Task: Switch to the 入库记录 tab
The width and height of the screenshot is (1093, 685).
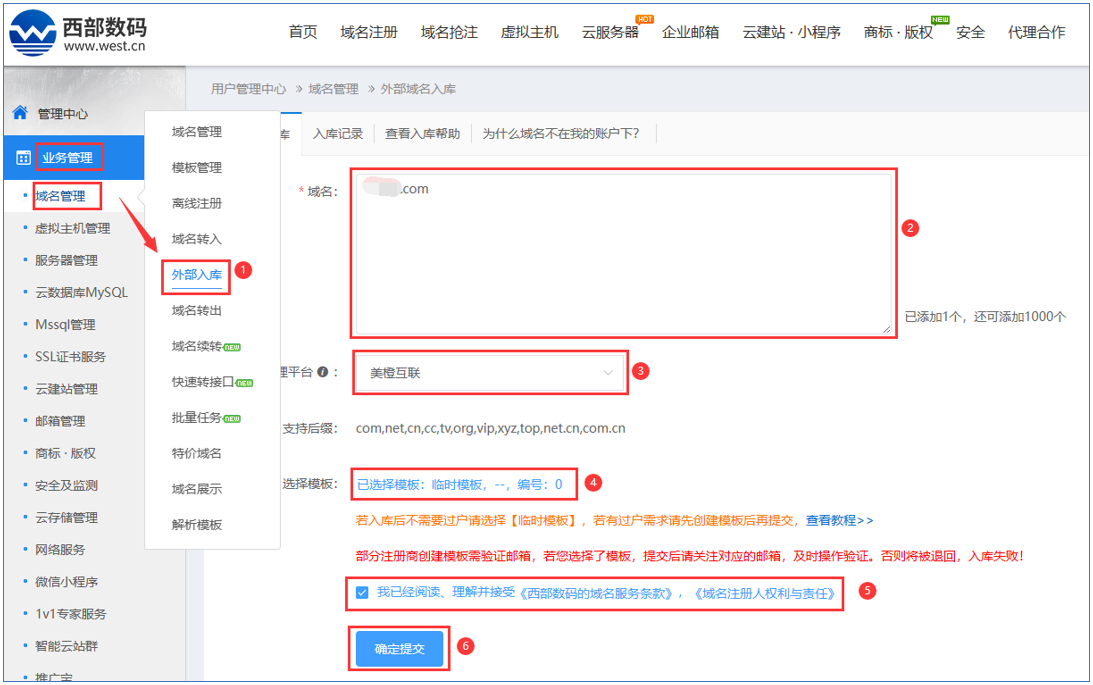Action: (x=338, y=133)
